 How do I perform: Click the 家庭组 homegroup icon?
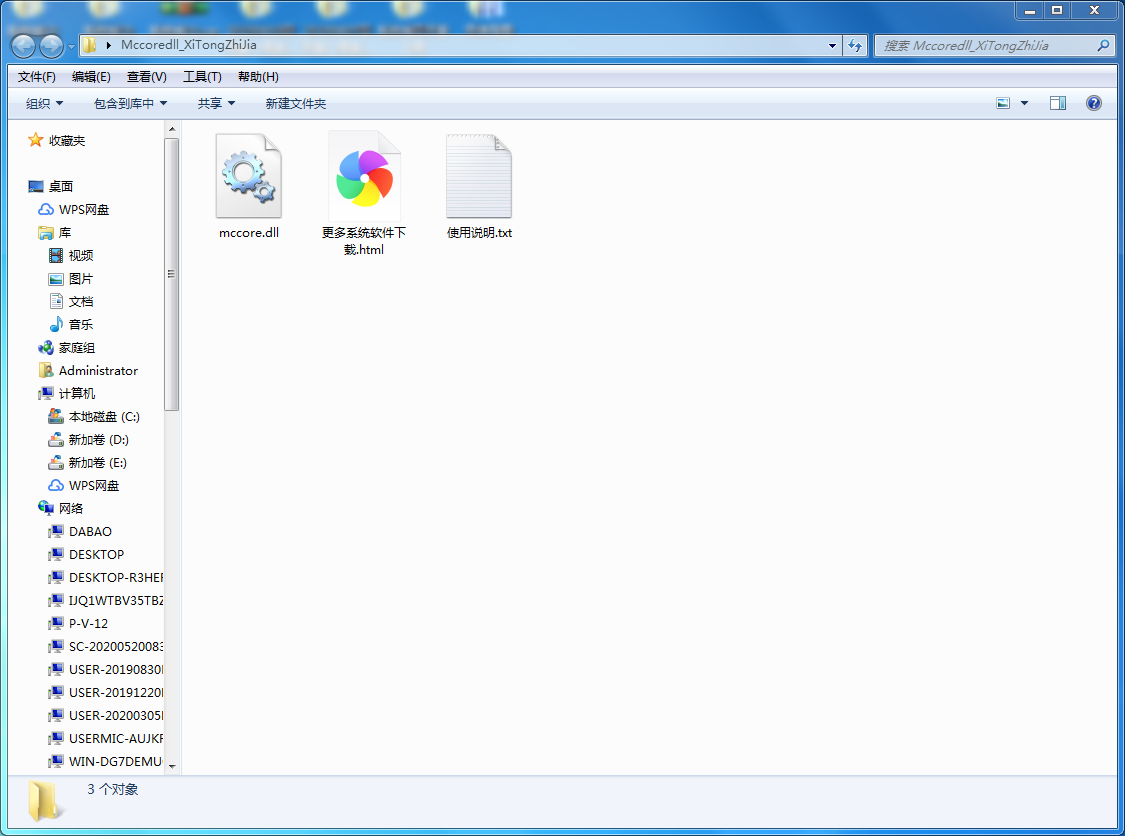tap(46, 347)
